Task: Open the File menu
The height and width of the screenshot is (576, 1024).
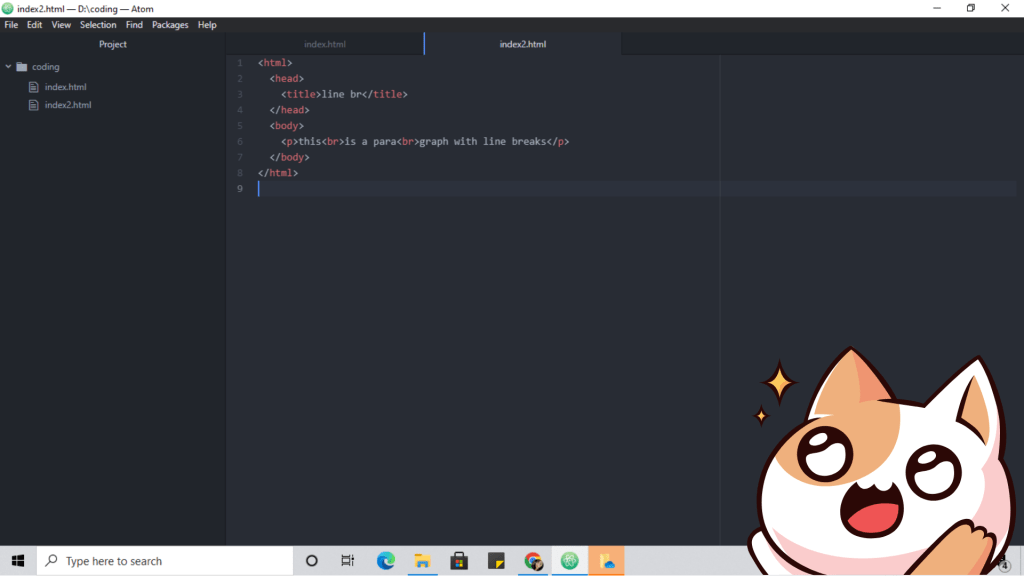Action: pos(11,25)
